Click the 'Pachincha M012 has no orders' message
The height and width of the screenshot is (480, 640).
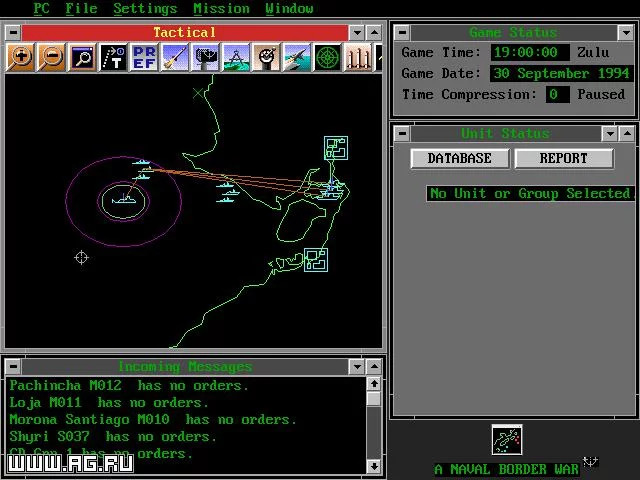(129, 386)
